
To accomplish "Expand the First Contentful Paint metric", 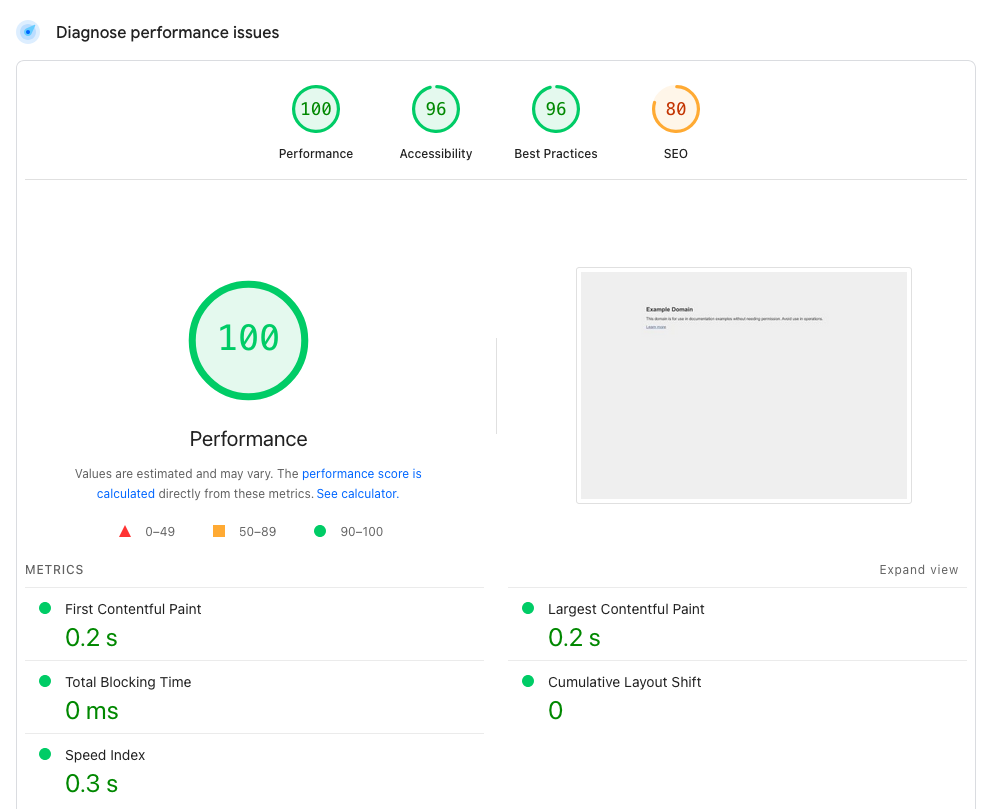I will pos(133,609).
